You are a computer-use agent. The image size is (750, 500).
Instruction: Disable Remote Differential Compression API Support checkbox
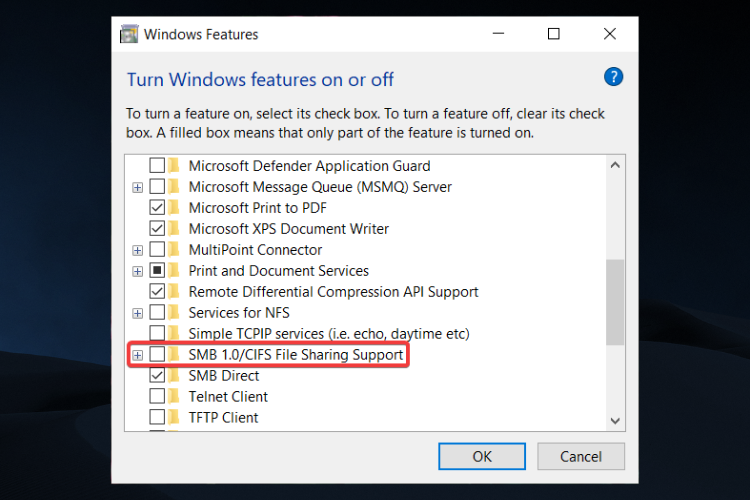pos(157,292)
